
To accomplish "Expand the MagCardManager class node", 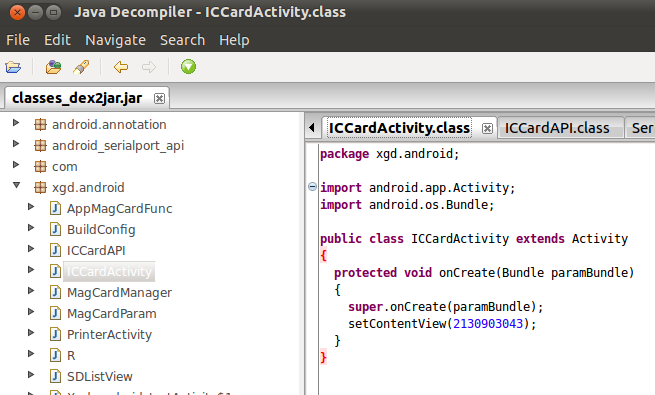I will [31, 290].
